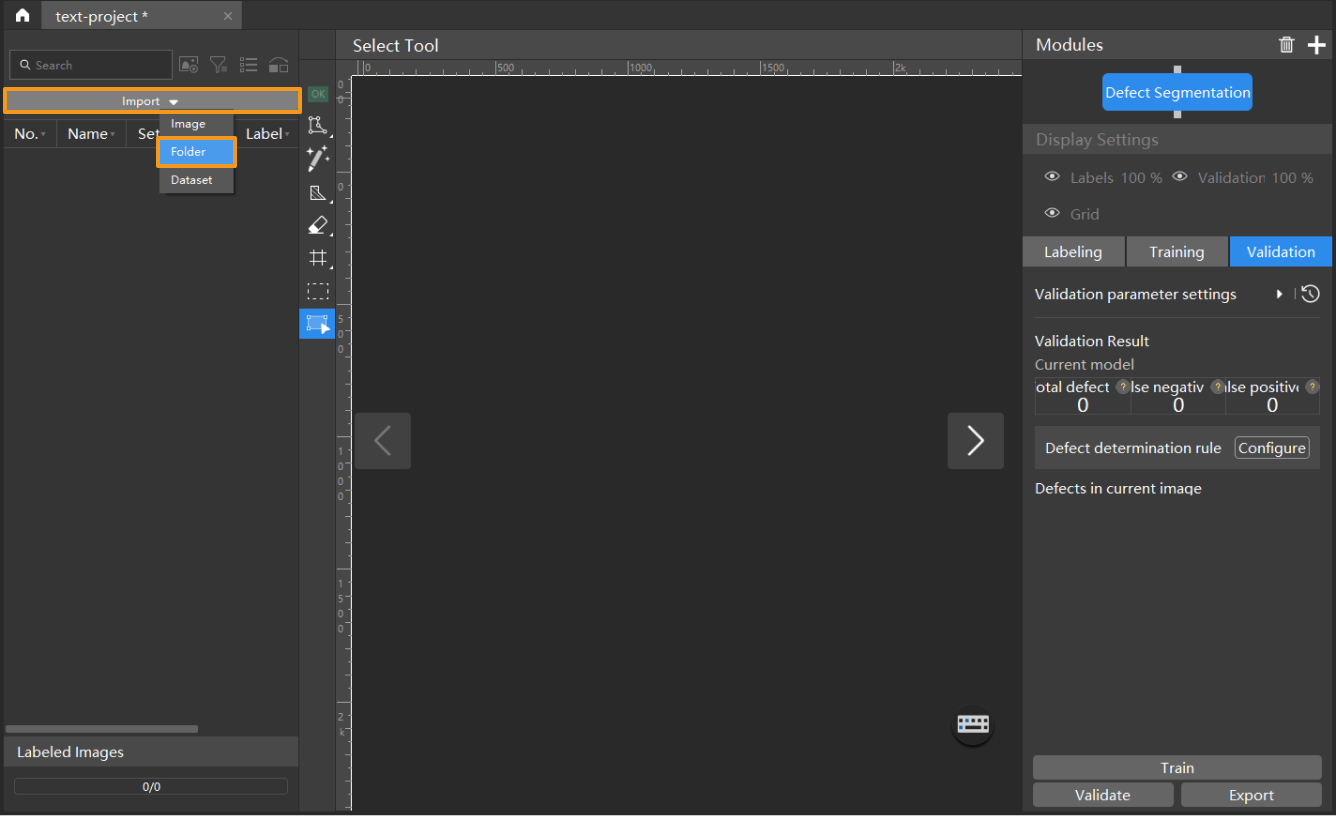
Task: Select the grid cutting tool
Action: pos(318,258)
